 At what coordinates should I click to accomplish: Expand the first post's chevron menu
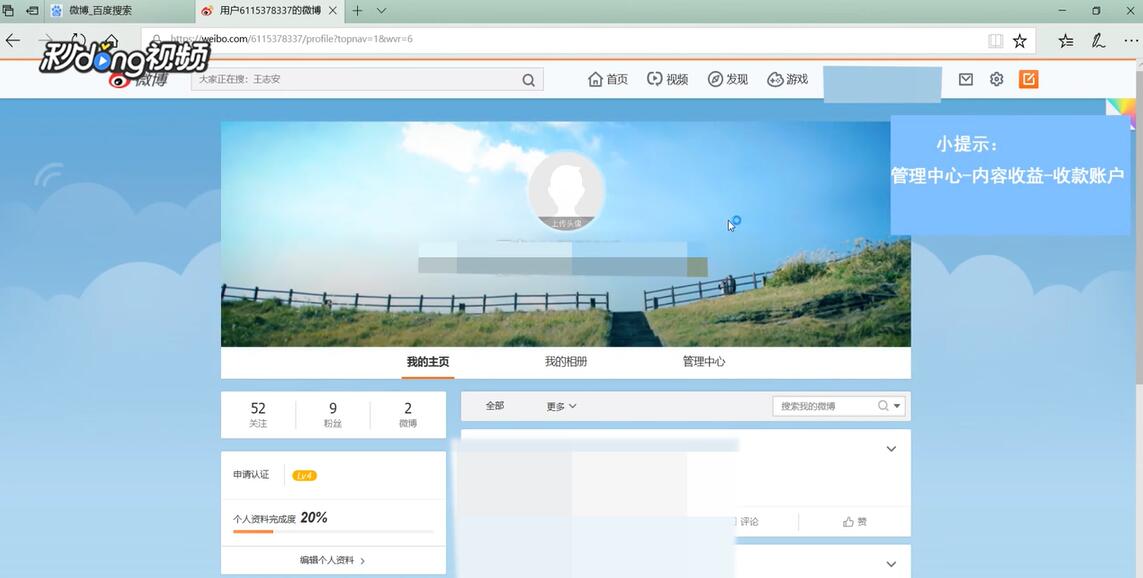(891, 449)
